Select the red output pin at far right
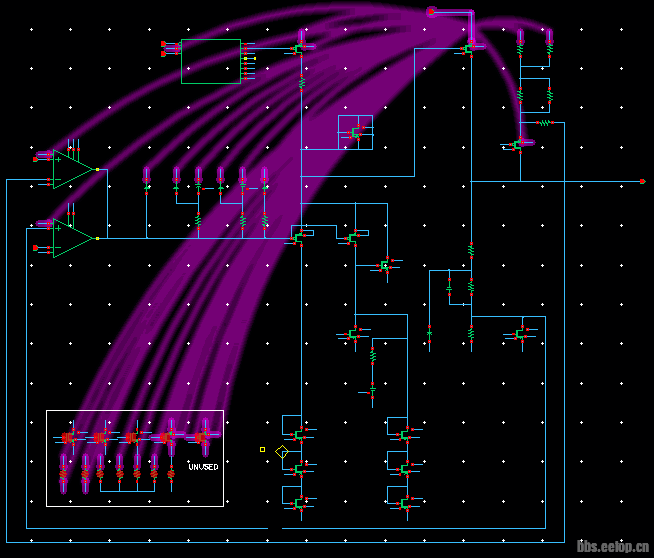This screenshot has height=558, width=654. [x=642, y=182]
